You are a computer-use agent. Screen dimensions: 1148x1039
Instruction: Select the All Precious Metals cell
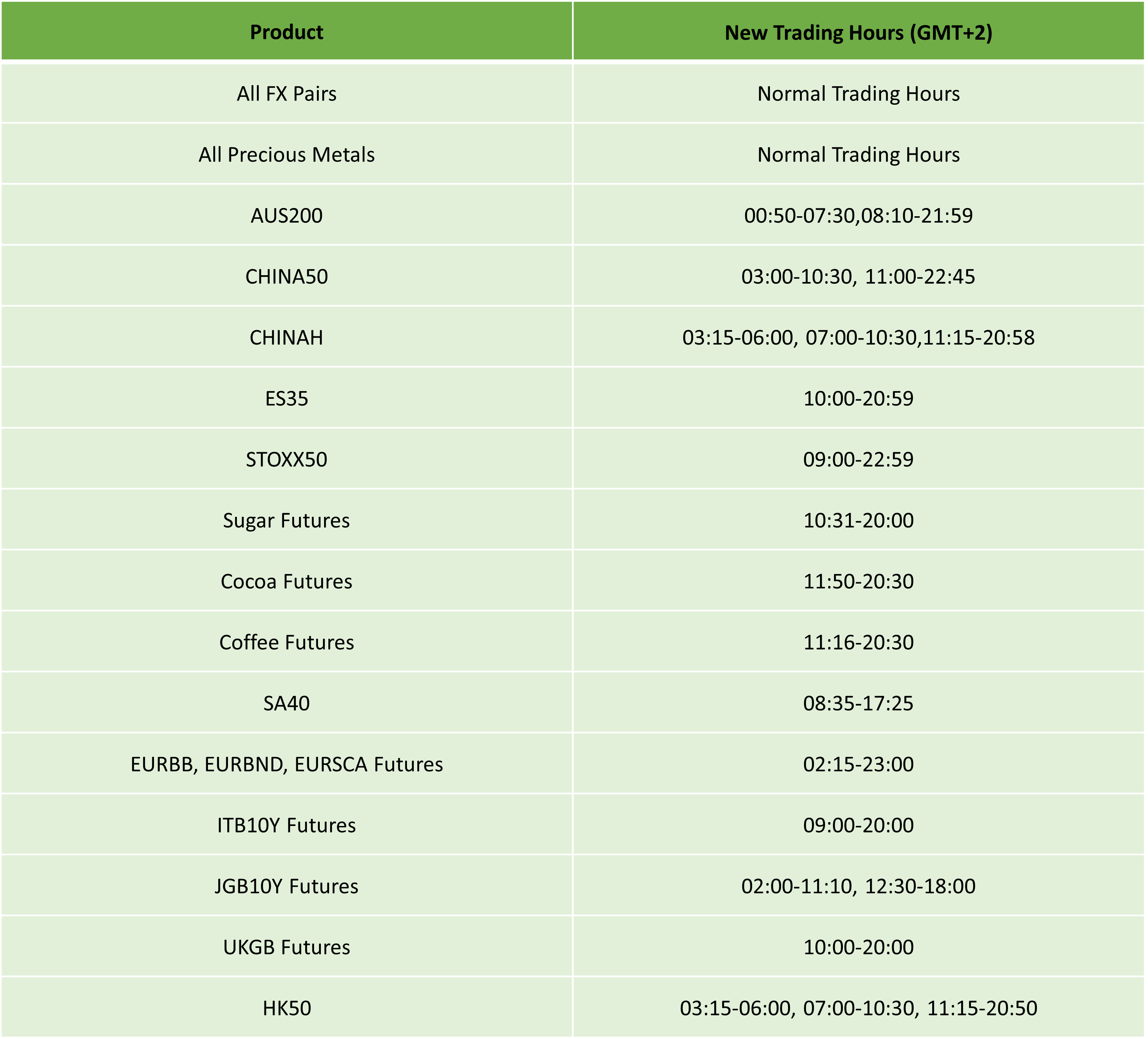pyautogui.click(x=287, y=154)
